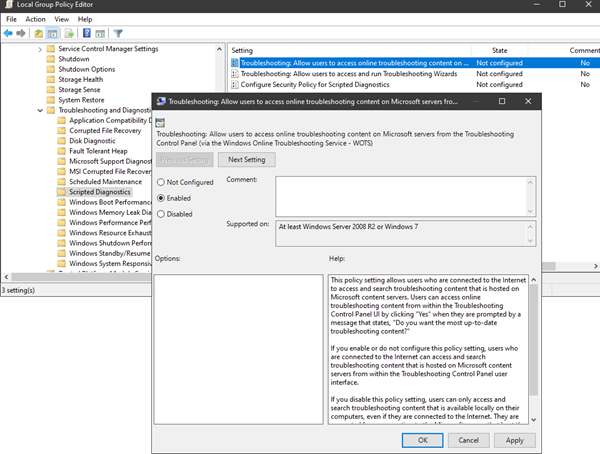Click the Storage Sense folder icon

click(51, 90)
